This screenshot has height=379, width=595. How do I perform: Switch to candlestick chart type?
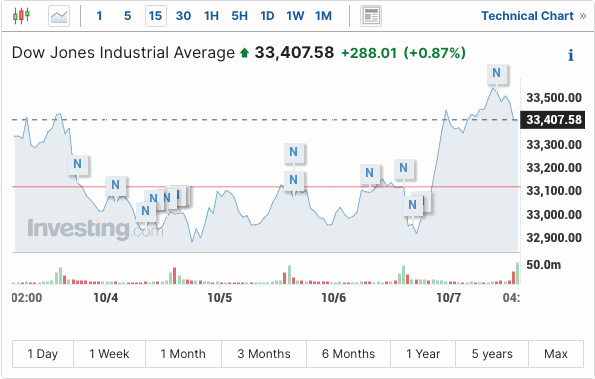click(21, 16)
